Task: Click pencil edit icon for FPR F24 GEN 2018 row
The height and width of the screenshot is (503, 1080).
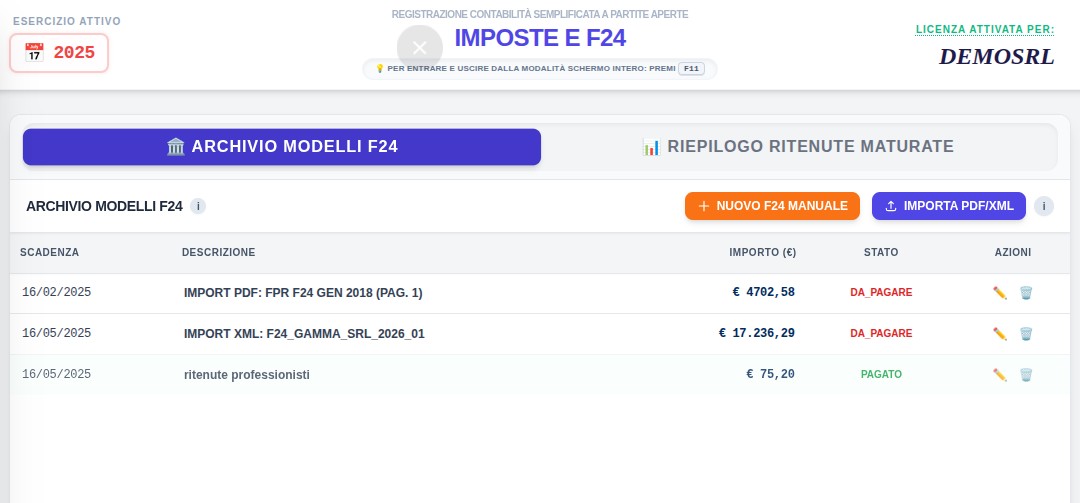Action: 999,293
